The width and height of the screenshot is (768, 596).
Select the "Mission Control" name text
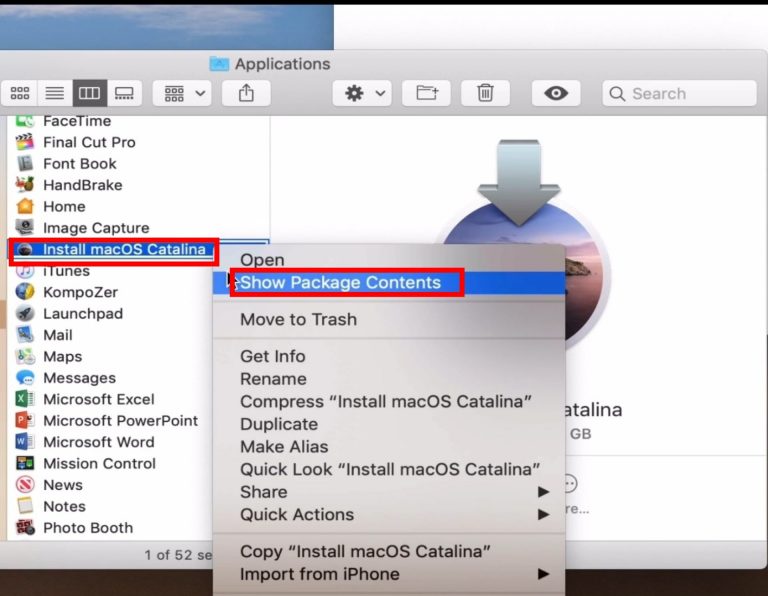click(99, 463)
